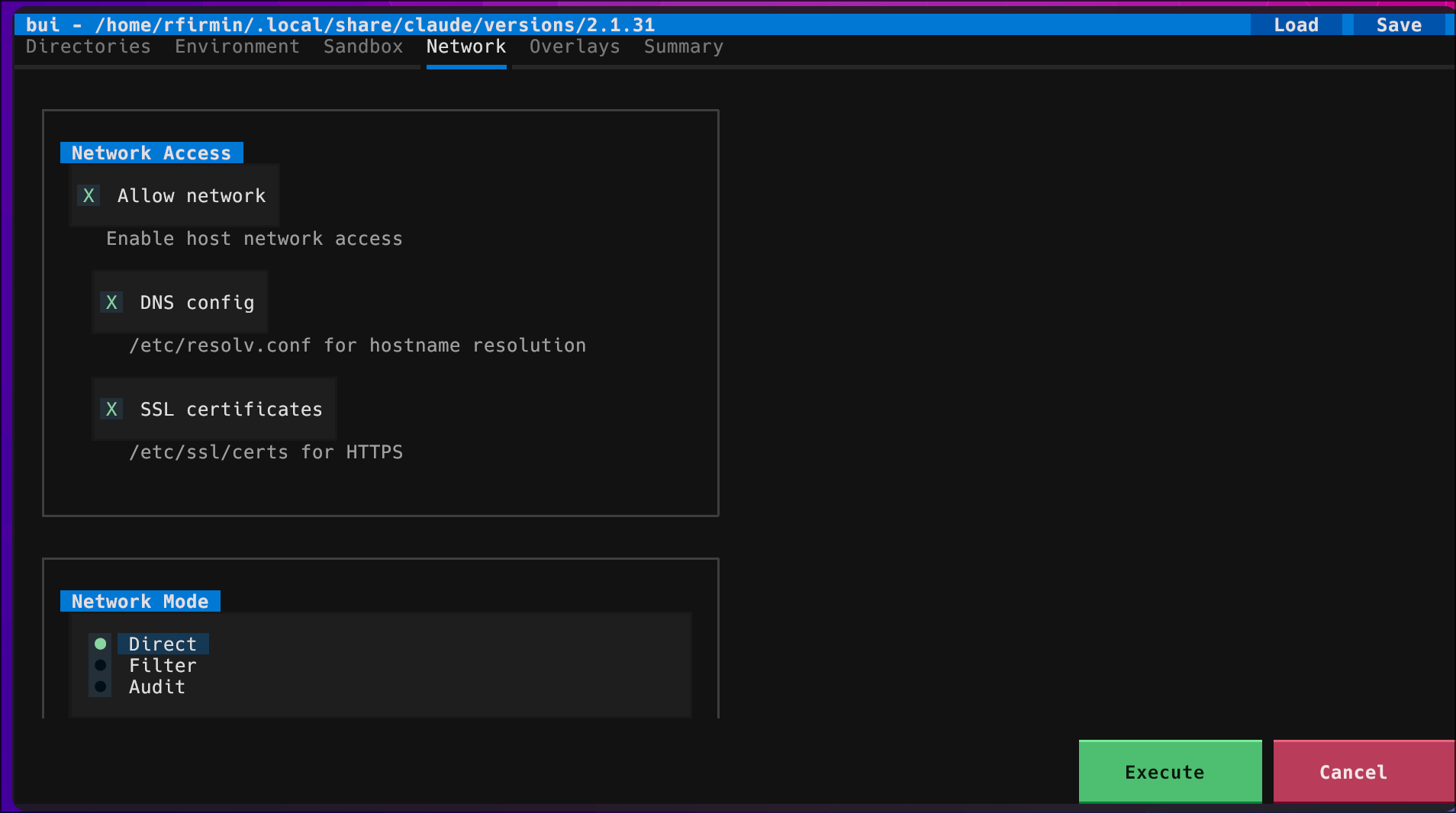Click the Network Mode section header
Viewport: 1456px width, 813px height.
pyautogui.click(x=140, y=601)
